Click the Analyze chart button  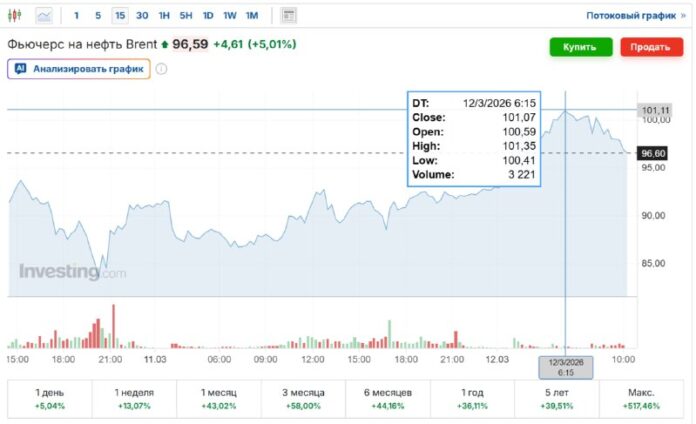click(x=79, y=69)
